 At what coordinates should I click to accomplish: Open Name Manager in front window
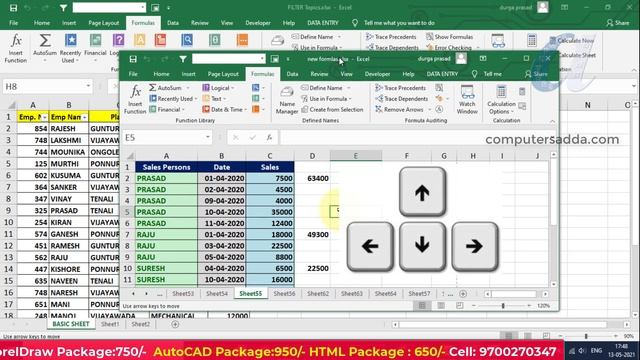pyautogui.click(x=287, y=100)
